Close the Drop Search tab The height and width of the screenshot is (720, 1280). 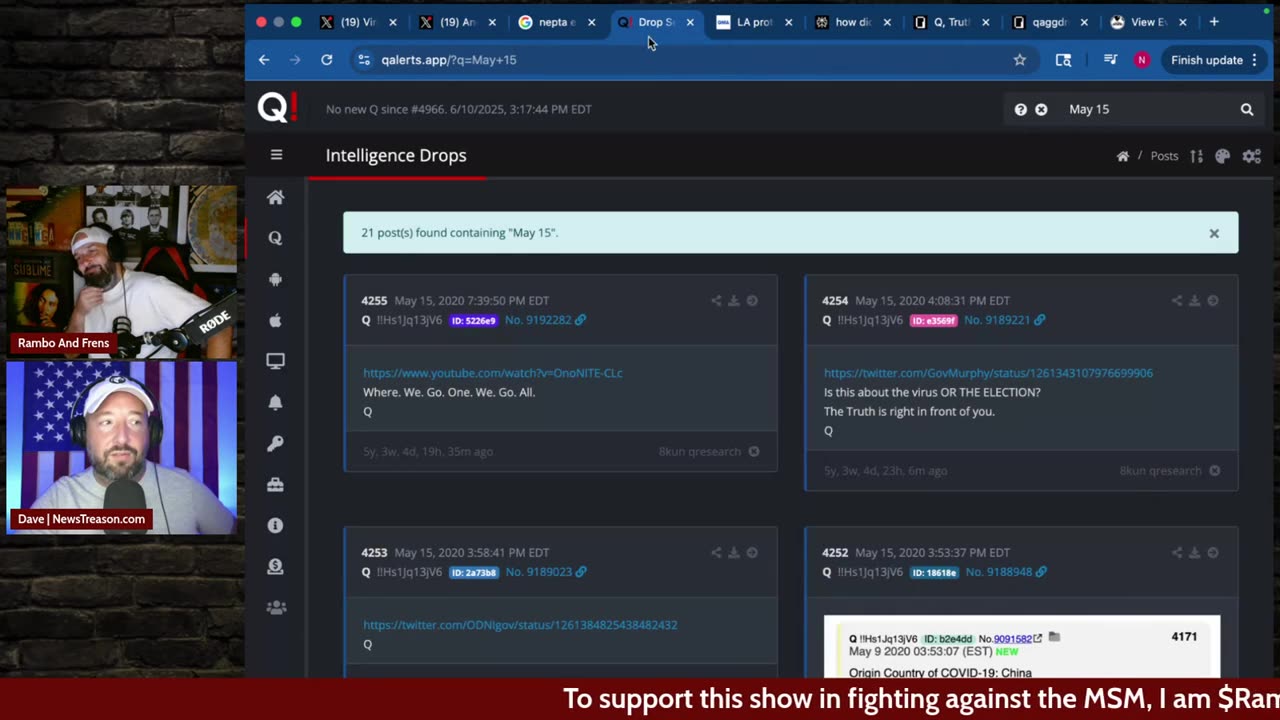[690, 22]
